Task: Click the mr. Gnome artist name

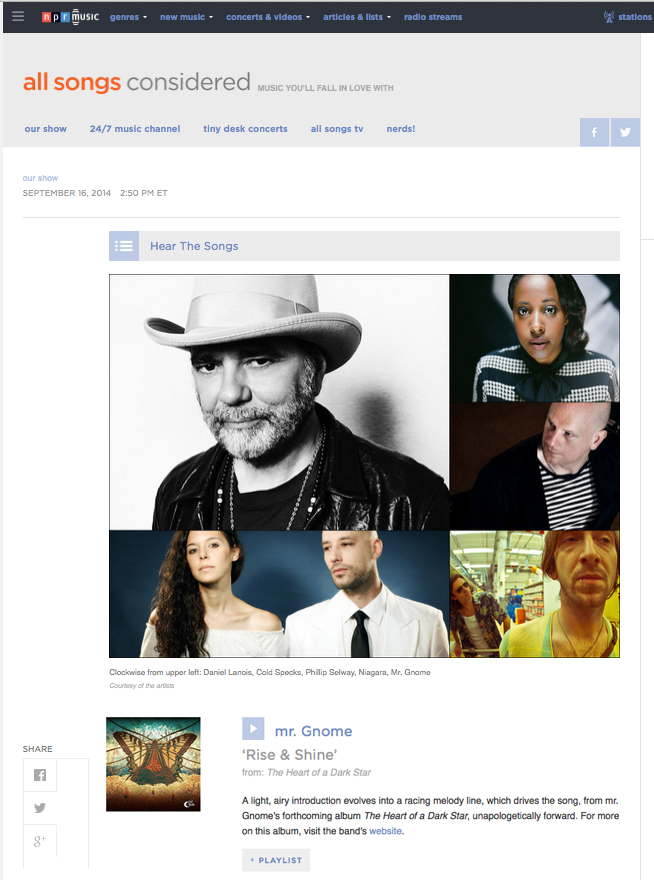Action: click(x=313, y=731)
